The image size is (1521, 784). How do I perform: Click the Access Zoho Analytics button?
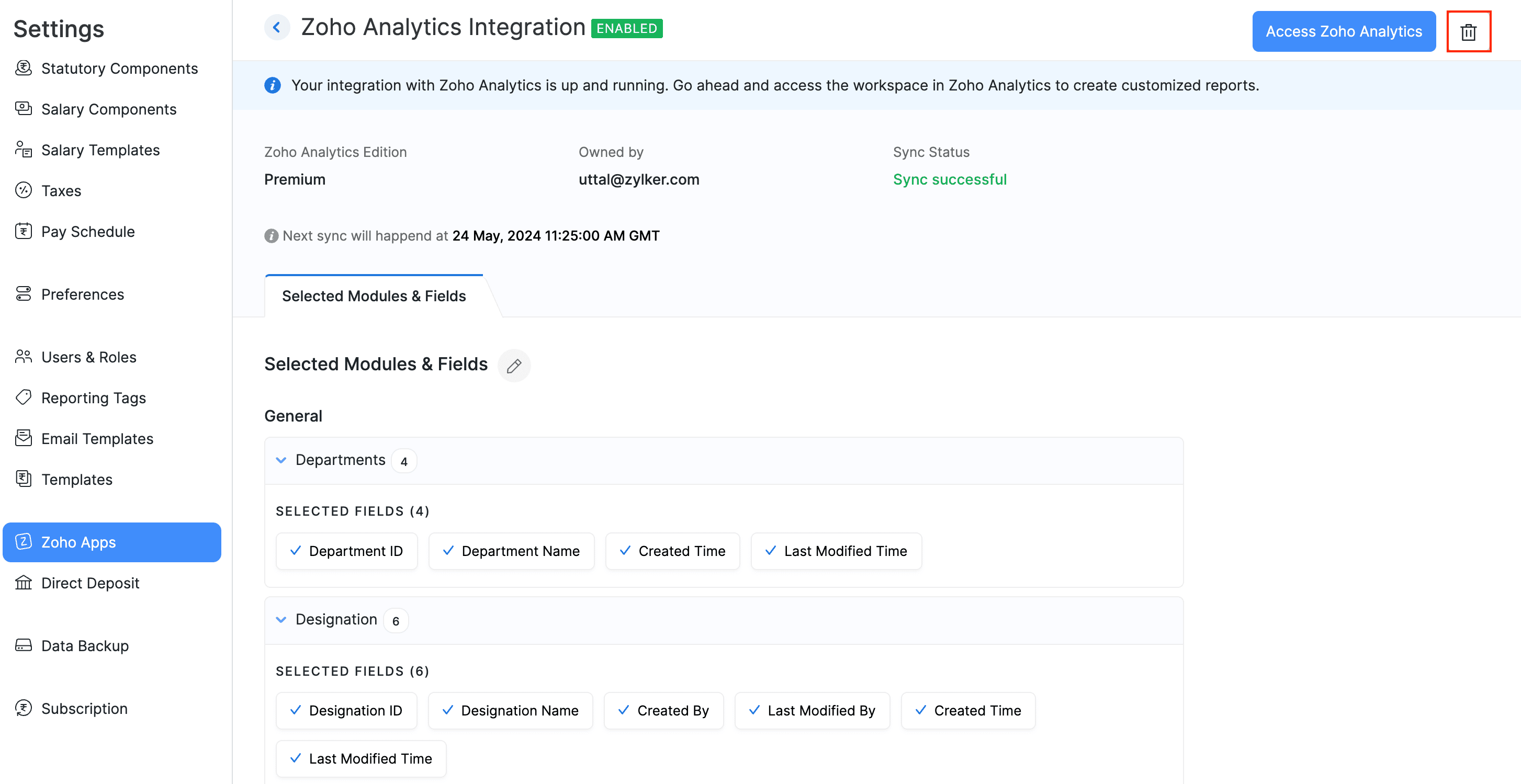tap(1344, 31)
